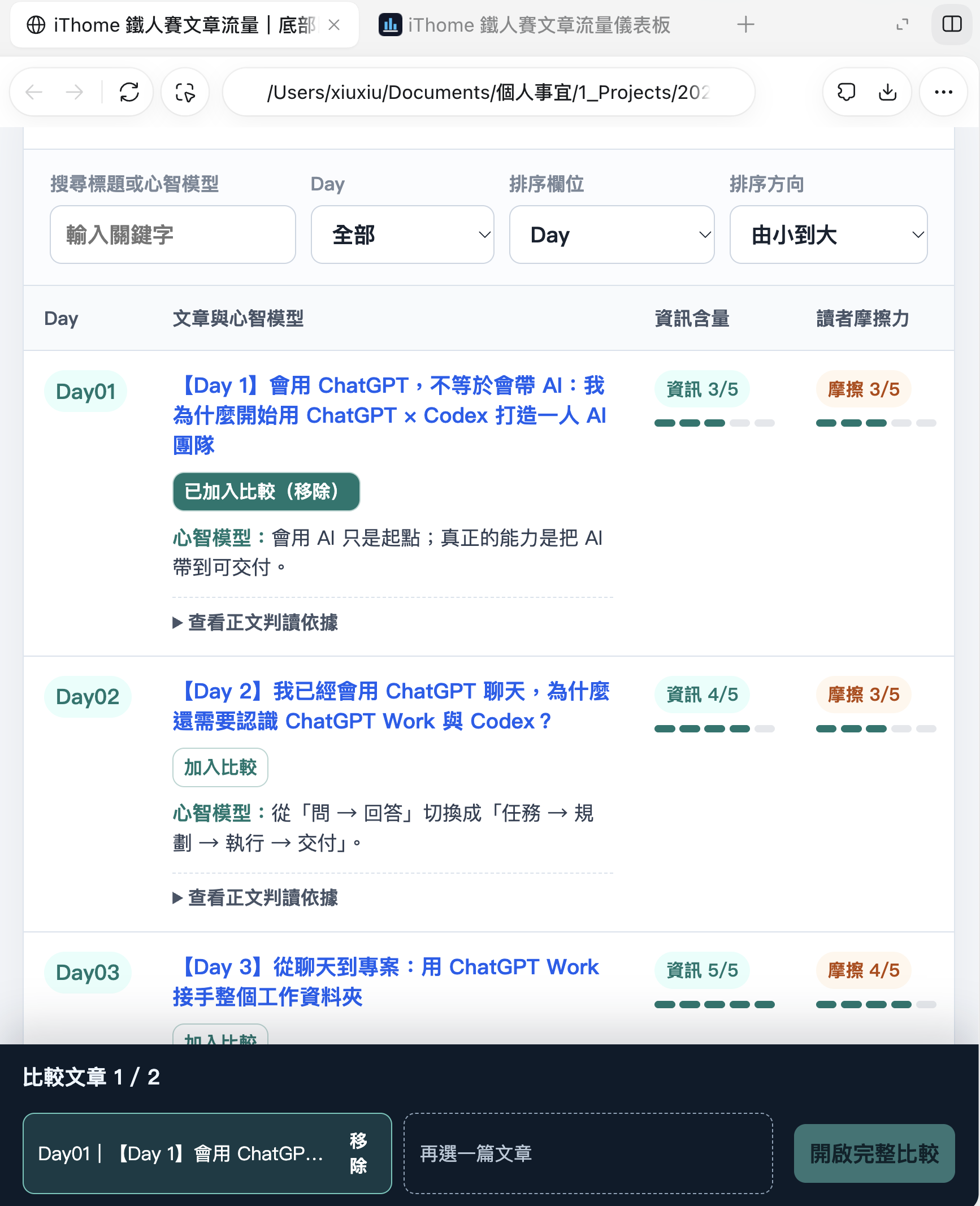This screenshot has height=1206, width=980.
Task: Click the 摩擦 4/5 badge for Day03
Action: pos(864,970)
